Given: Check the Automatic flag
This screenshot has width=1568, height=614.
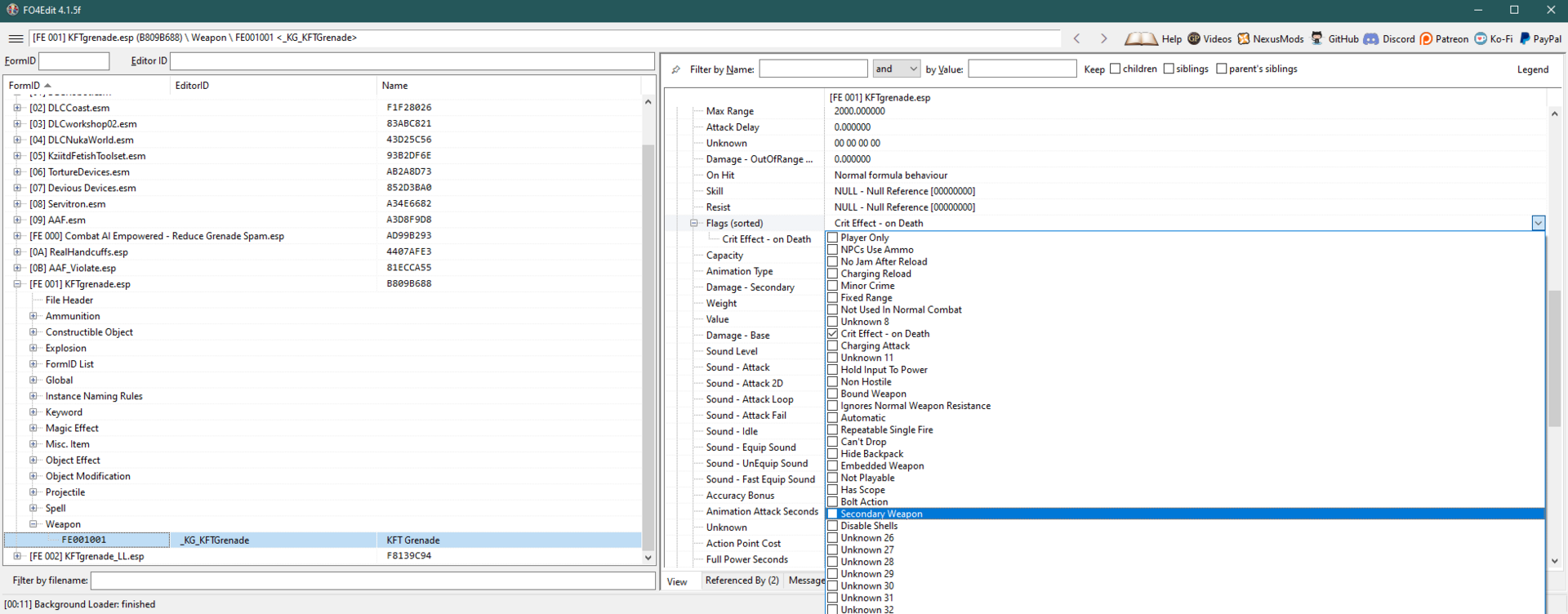Looking at the screenshot, I should [833, 418].
